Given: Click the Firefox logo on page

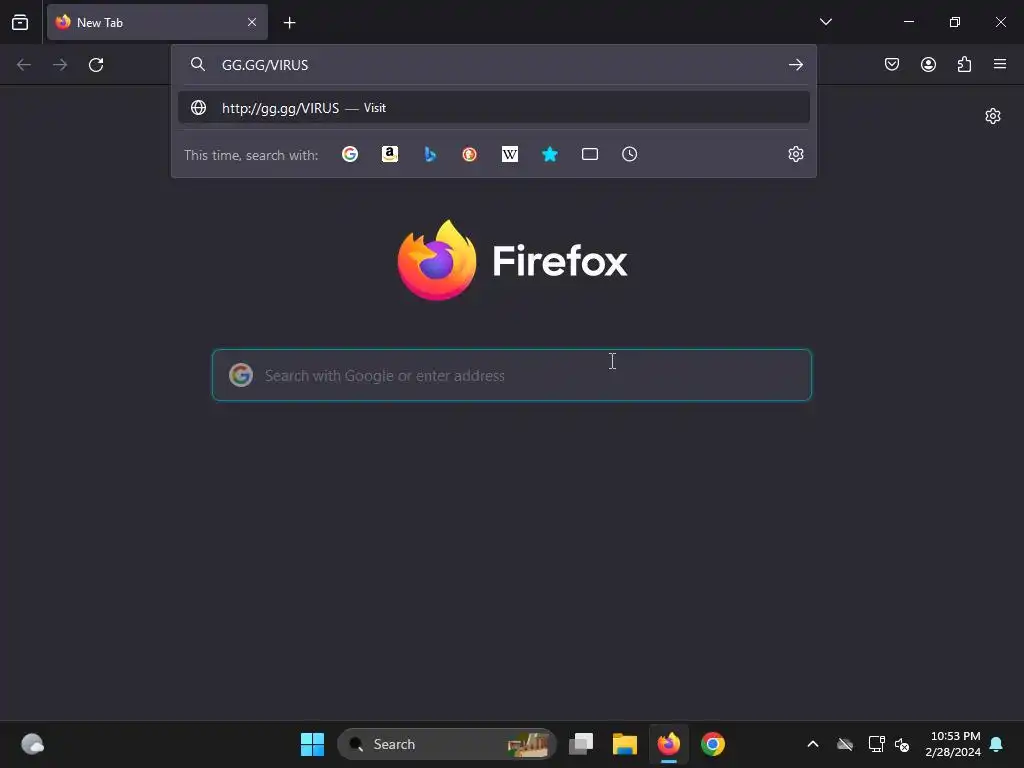Looking at the screenshot, I should (437, 260).
